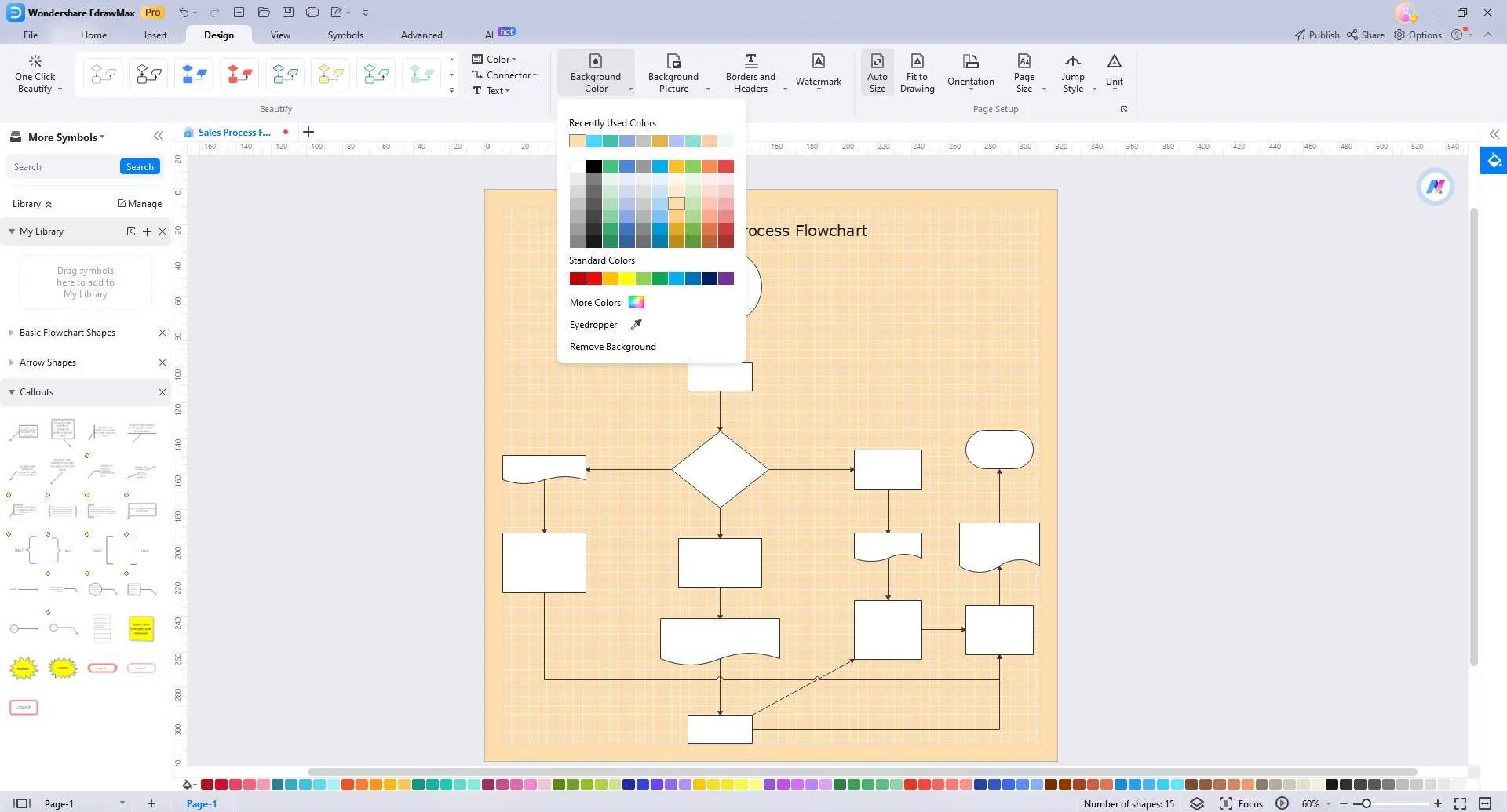Open Page Size settings

tap(1024, 73)
